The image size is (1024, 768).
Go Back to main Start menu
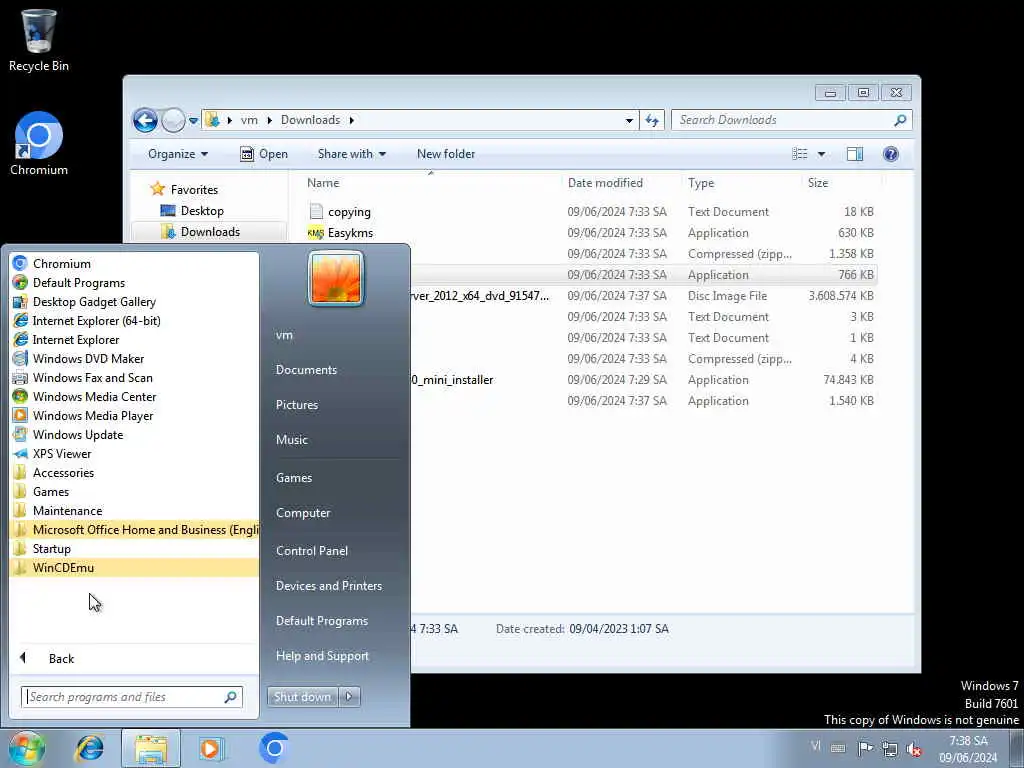(135, 658)
